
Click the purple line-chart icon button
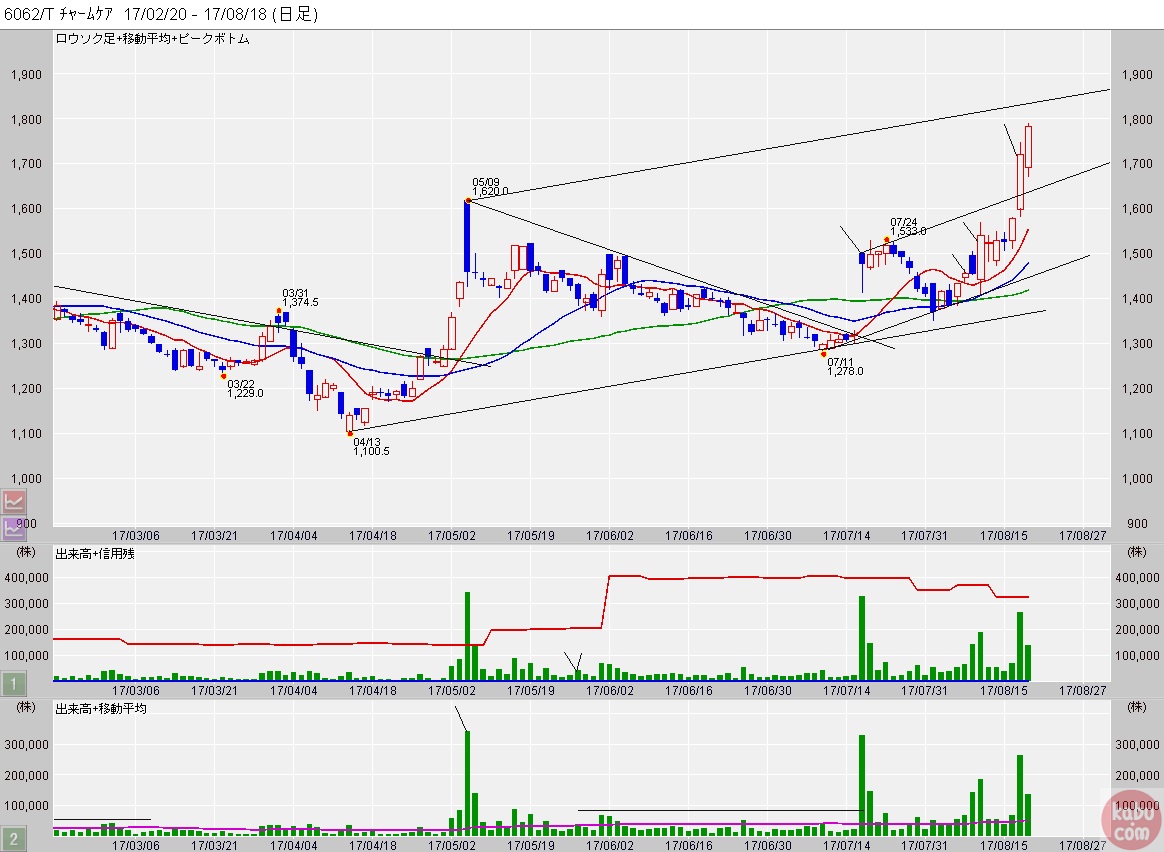pyautogui.click(x=14, y=527)
